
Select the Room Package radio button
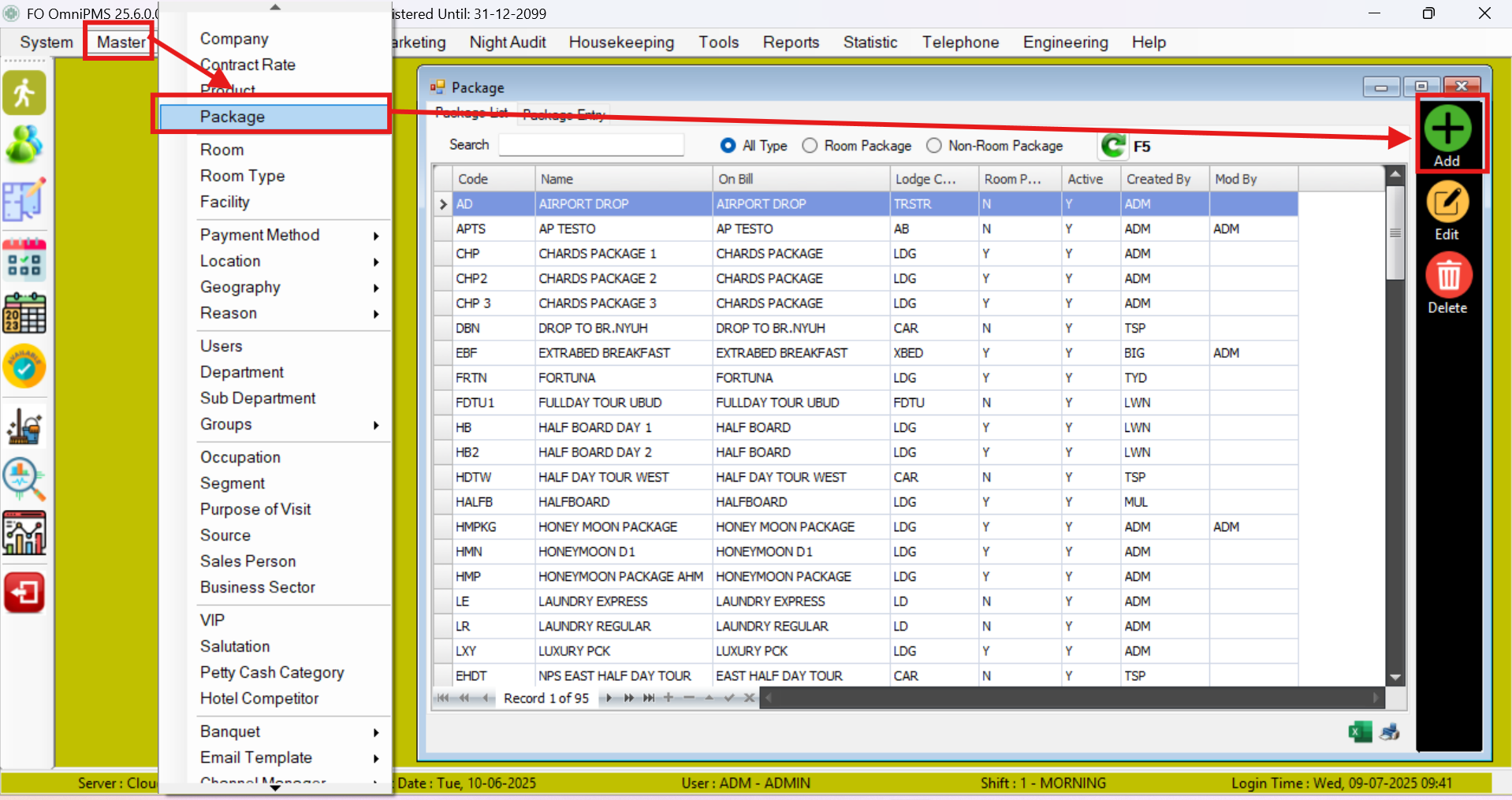click(x=810, y=146)
